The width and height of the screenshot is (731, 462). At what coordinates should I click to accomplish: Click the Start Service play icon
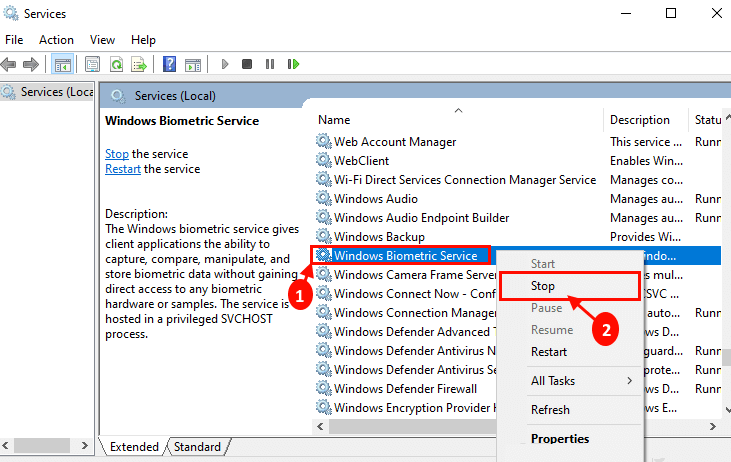pos(225,64)
